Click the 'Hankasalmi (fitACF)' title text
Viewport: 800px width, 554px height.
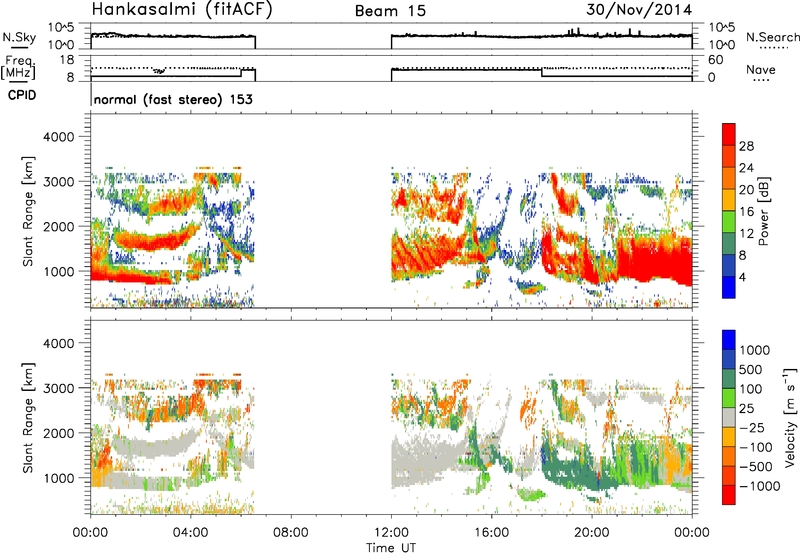pyautogui.click(x=182, y=9)
